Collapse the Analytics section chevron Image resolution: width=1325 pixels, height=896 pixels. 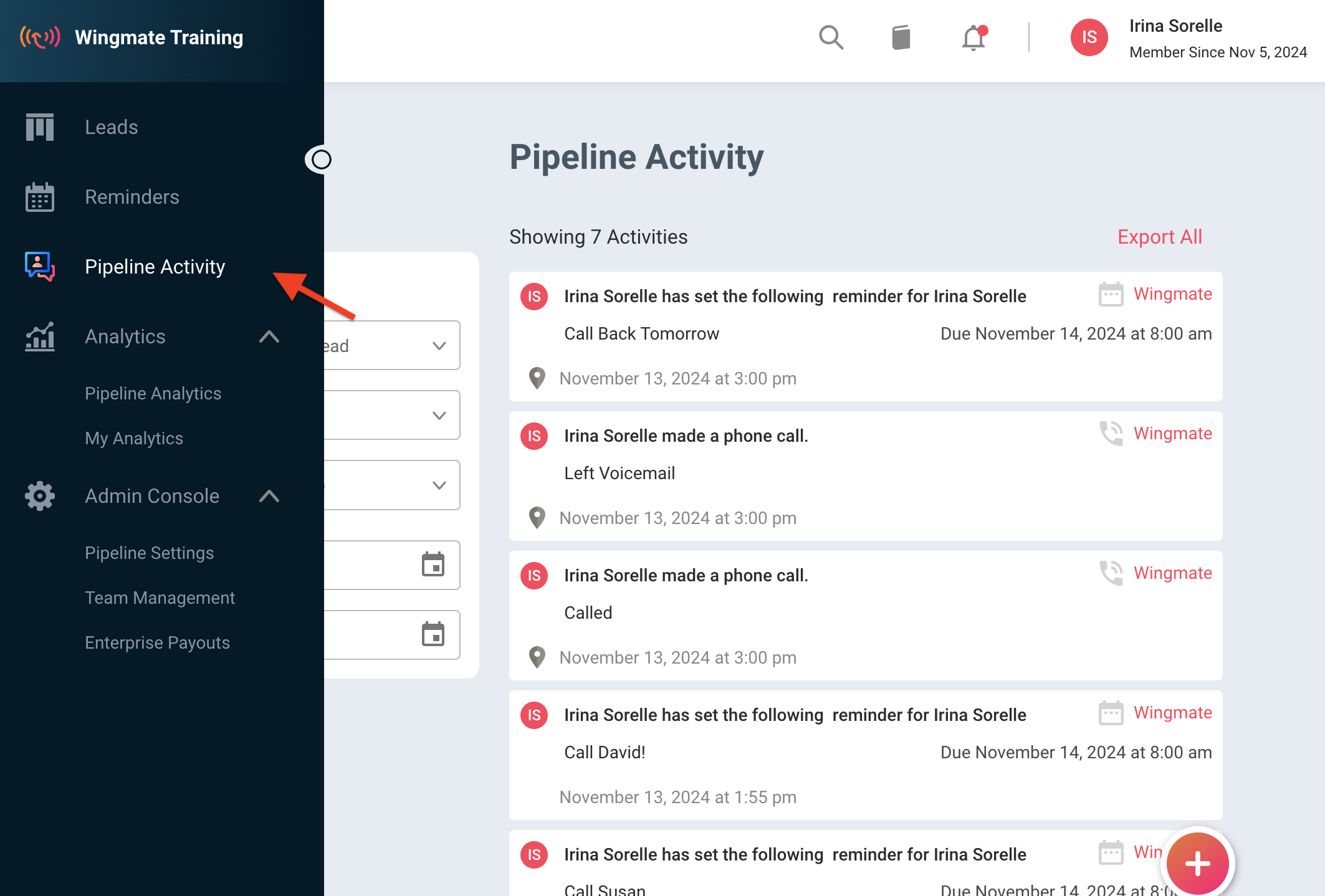[x=269, y=336]
